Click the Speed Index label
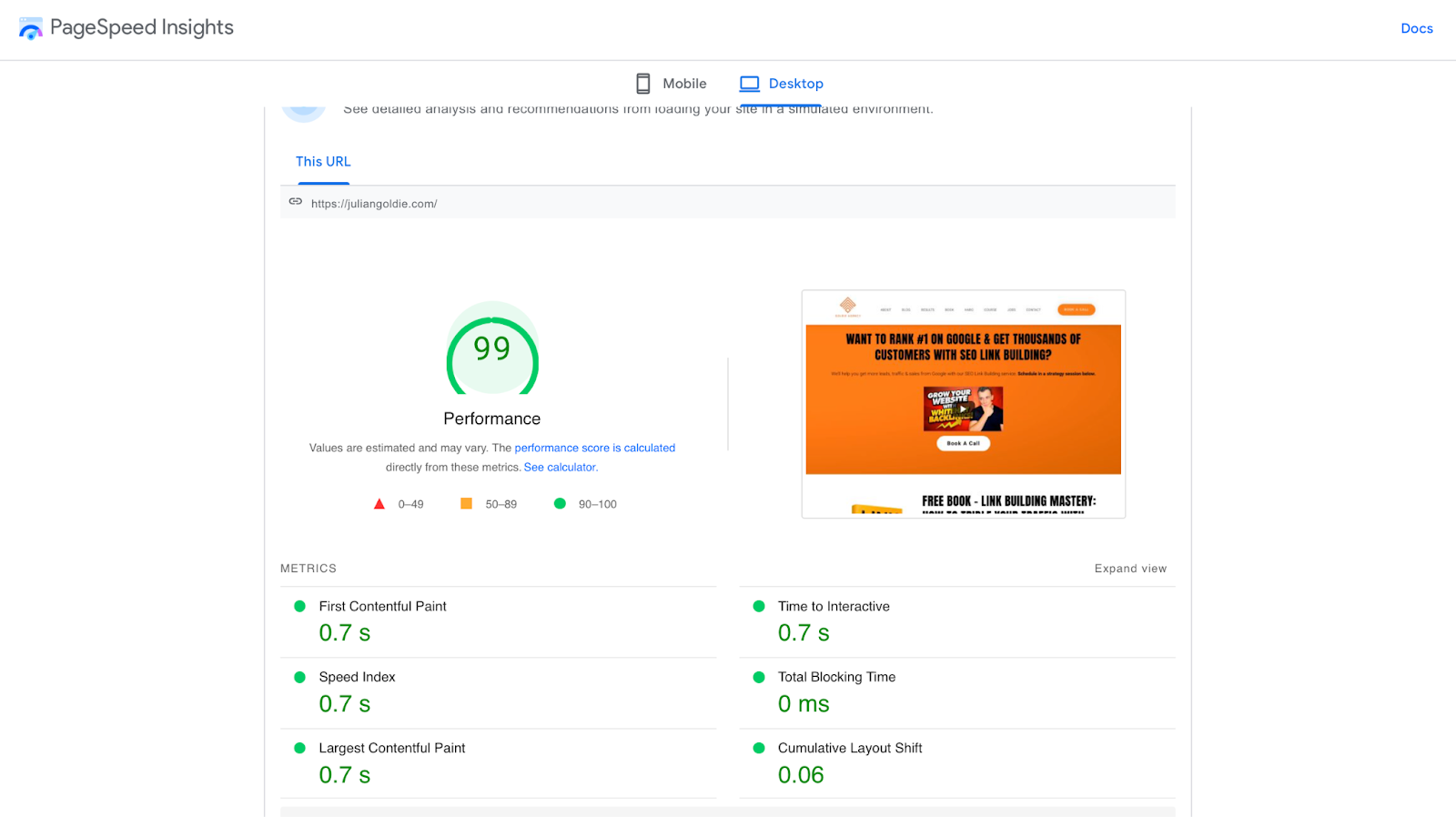This screenshot has width=1456, height=817. tap(358, 677)
